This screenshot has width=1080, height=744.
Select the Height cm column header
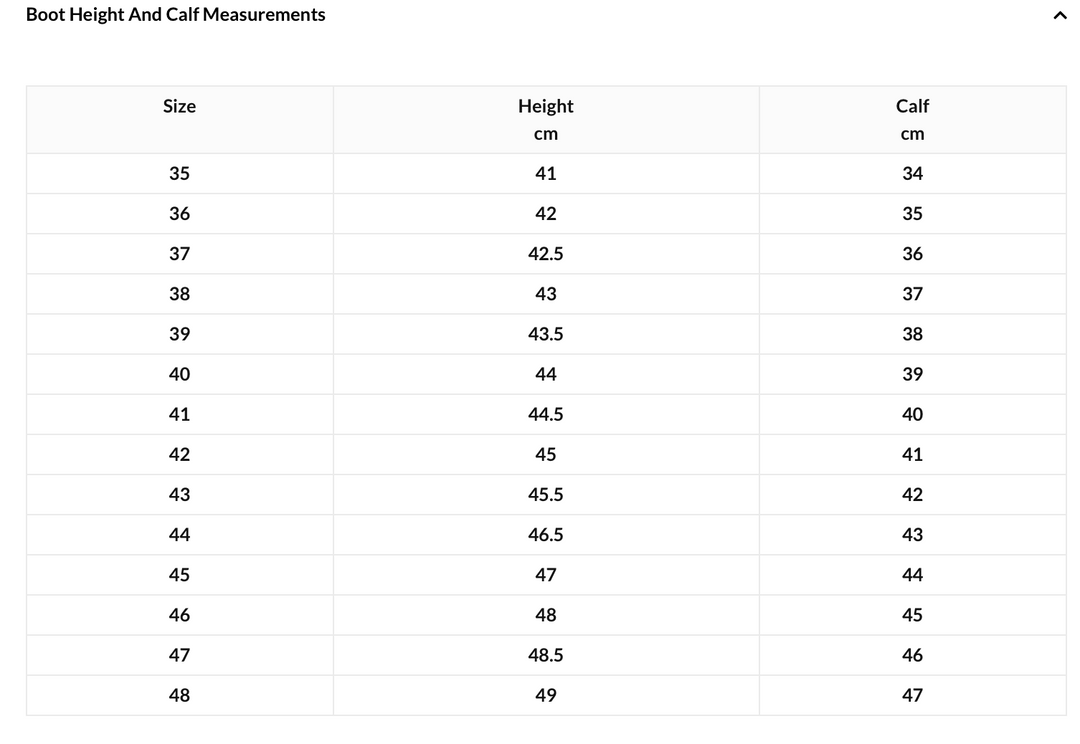pos(546,120)
